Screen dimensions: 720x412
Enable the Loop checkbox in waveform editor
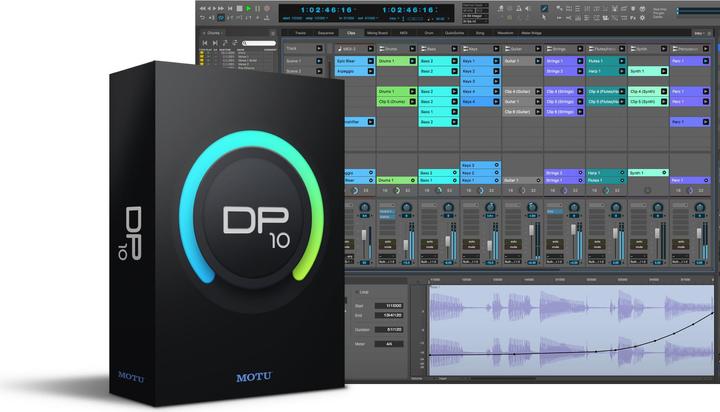pyautogui.click(x=357, y=292)
